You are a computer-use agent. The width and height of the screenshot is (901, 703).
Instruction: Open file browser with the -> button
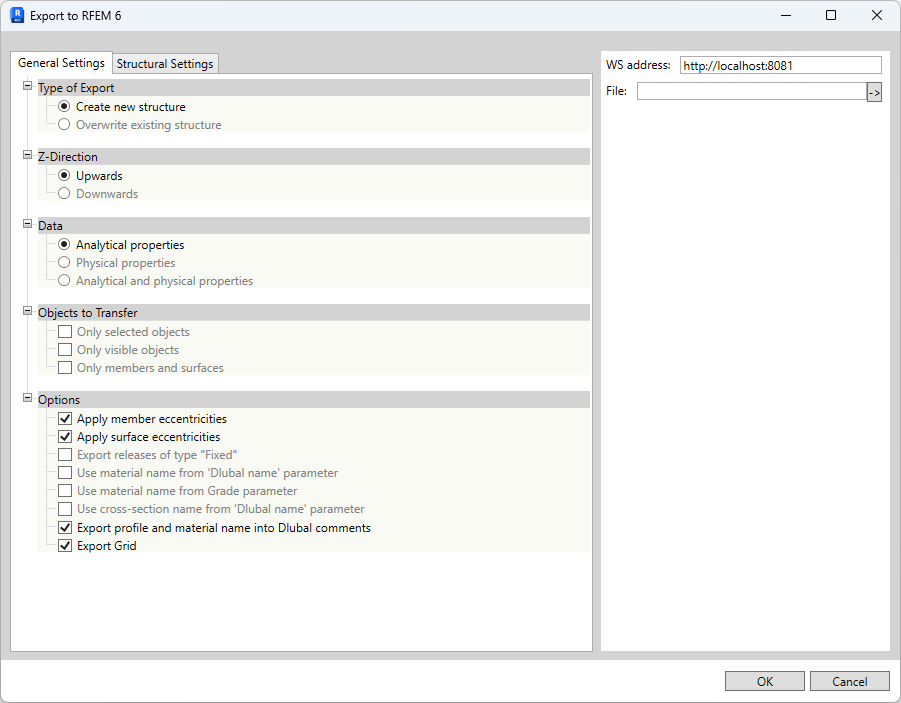[874, 91]
